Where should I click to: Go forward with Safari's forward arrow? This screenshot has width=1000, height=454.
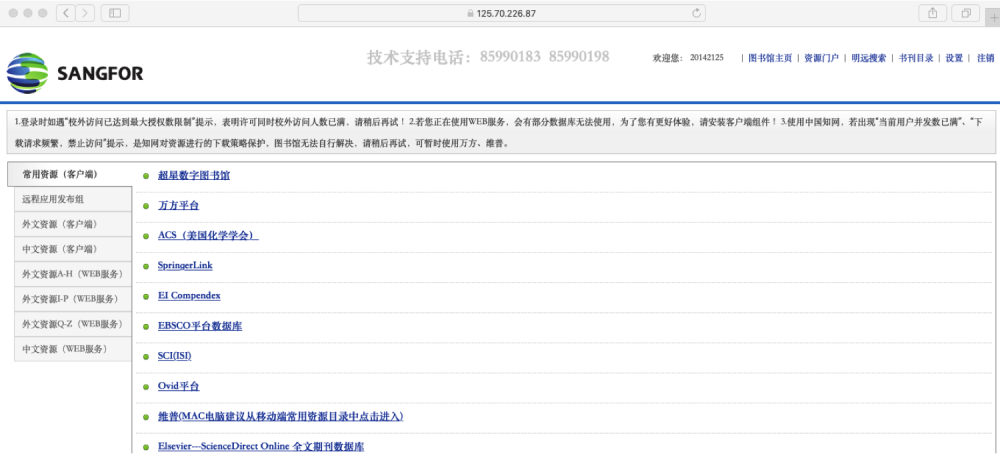85,13
